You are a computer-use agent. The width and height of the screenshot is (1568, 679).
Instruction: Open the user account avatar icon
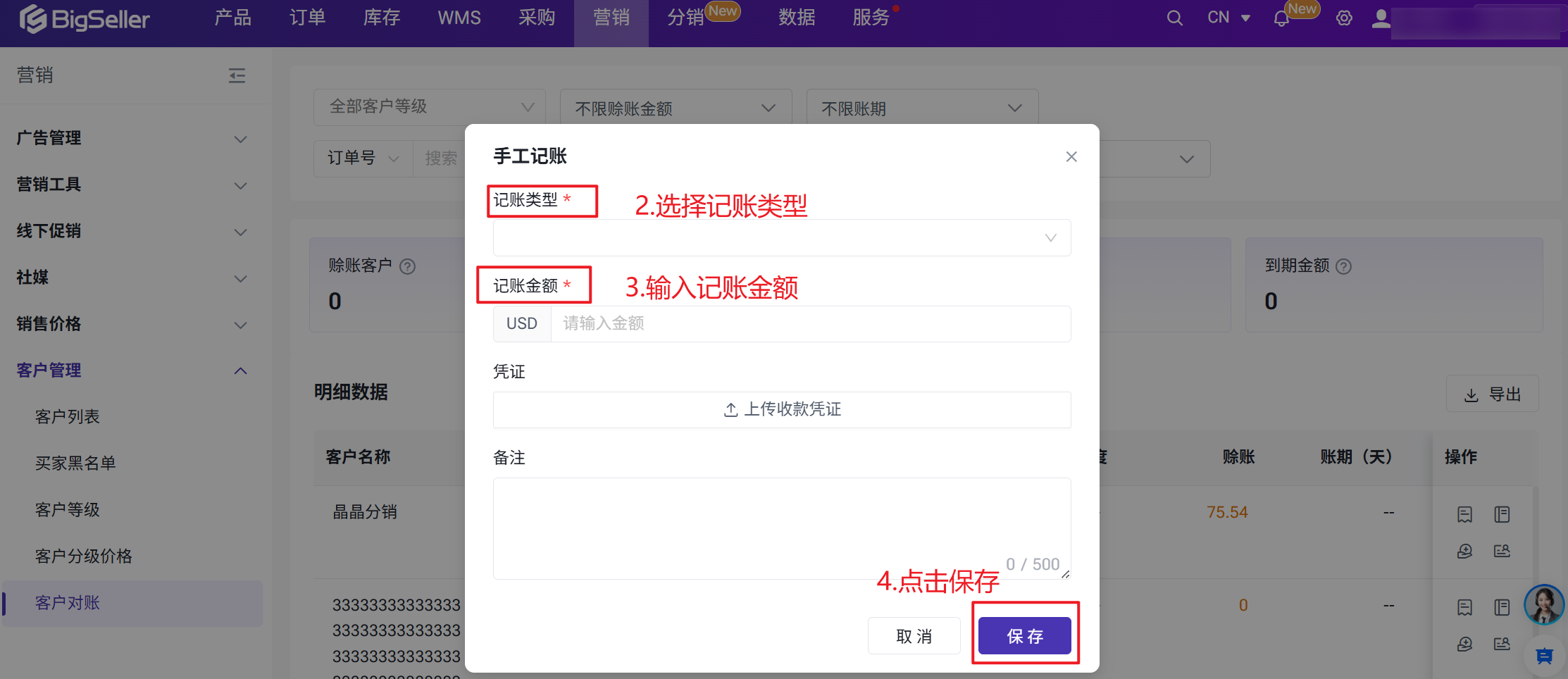[1381, 18]
